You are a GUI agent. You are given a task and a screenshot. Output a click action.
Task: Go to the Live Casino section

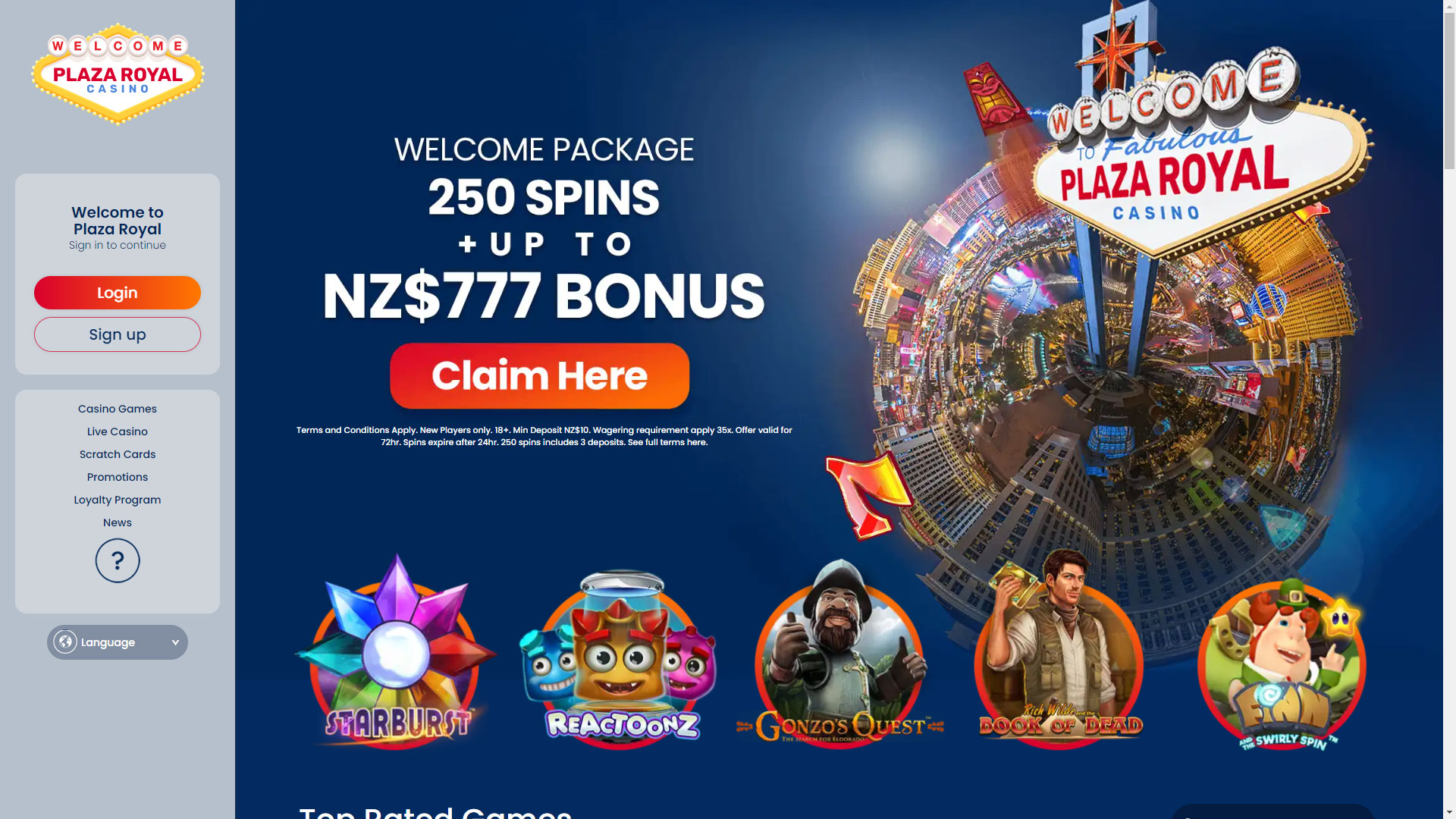click(118, 431)
